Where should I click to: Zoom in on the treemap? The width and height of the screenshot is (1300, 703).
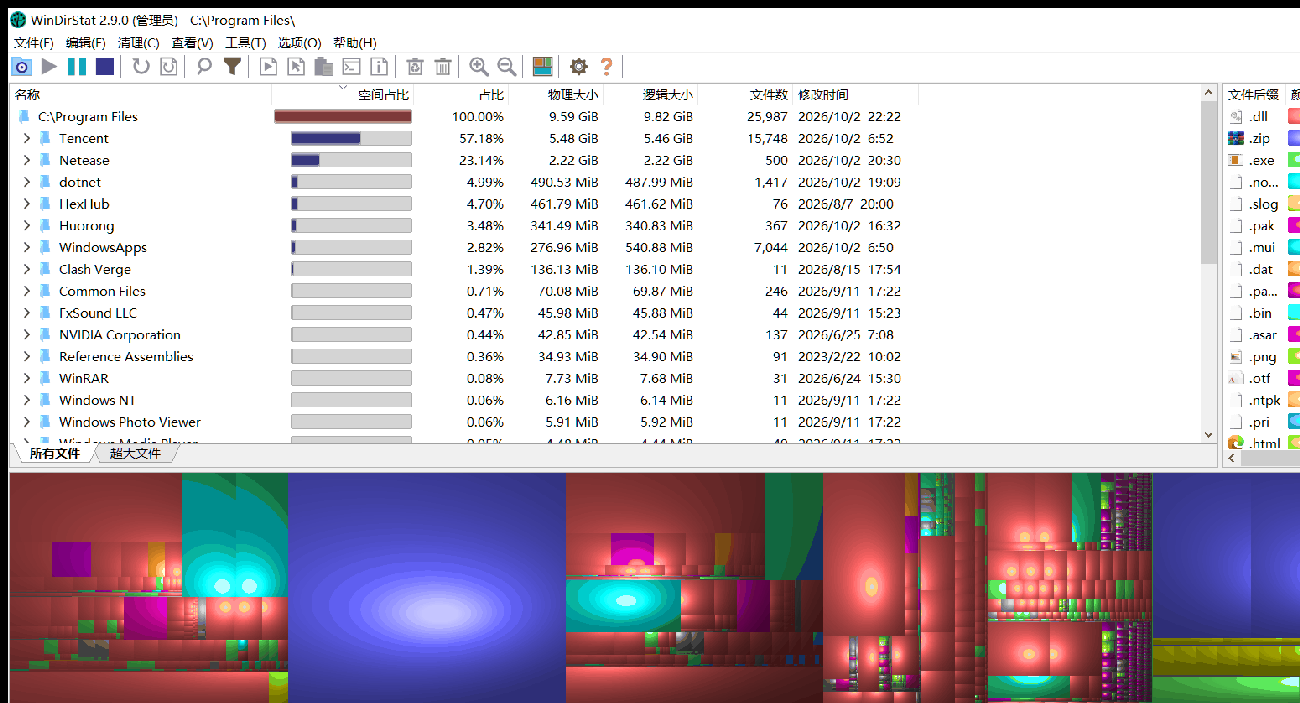[479, 66]
